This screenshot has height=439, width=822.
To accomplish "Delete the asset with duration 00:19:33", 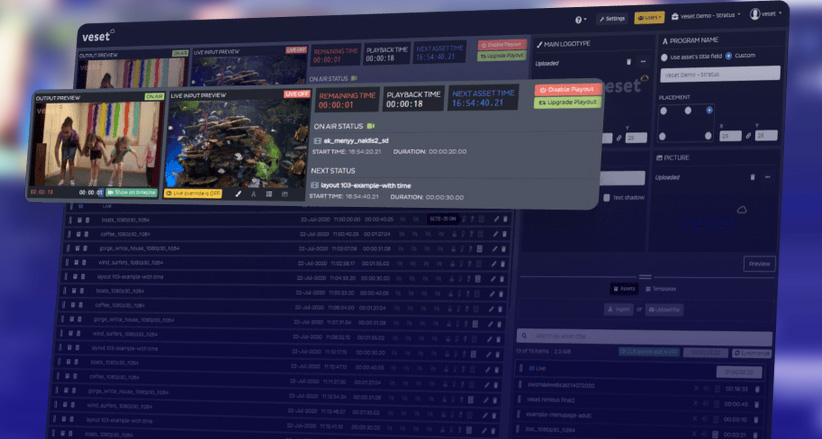I will [x=756, y=389].
